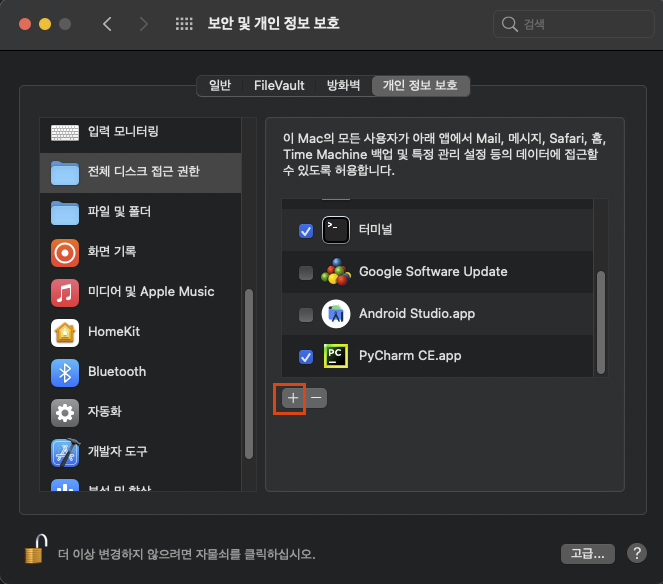The image size is (663, 584).
Task: Switch to the 일반 tab
Action: [x=220, y=85]
